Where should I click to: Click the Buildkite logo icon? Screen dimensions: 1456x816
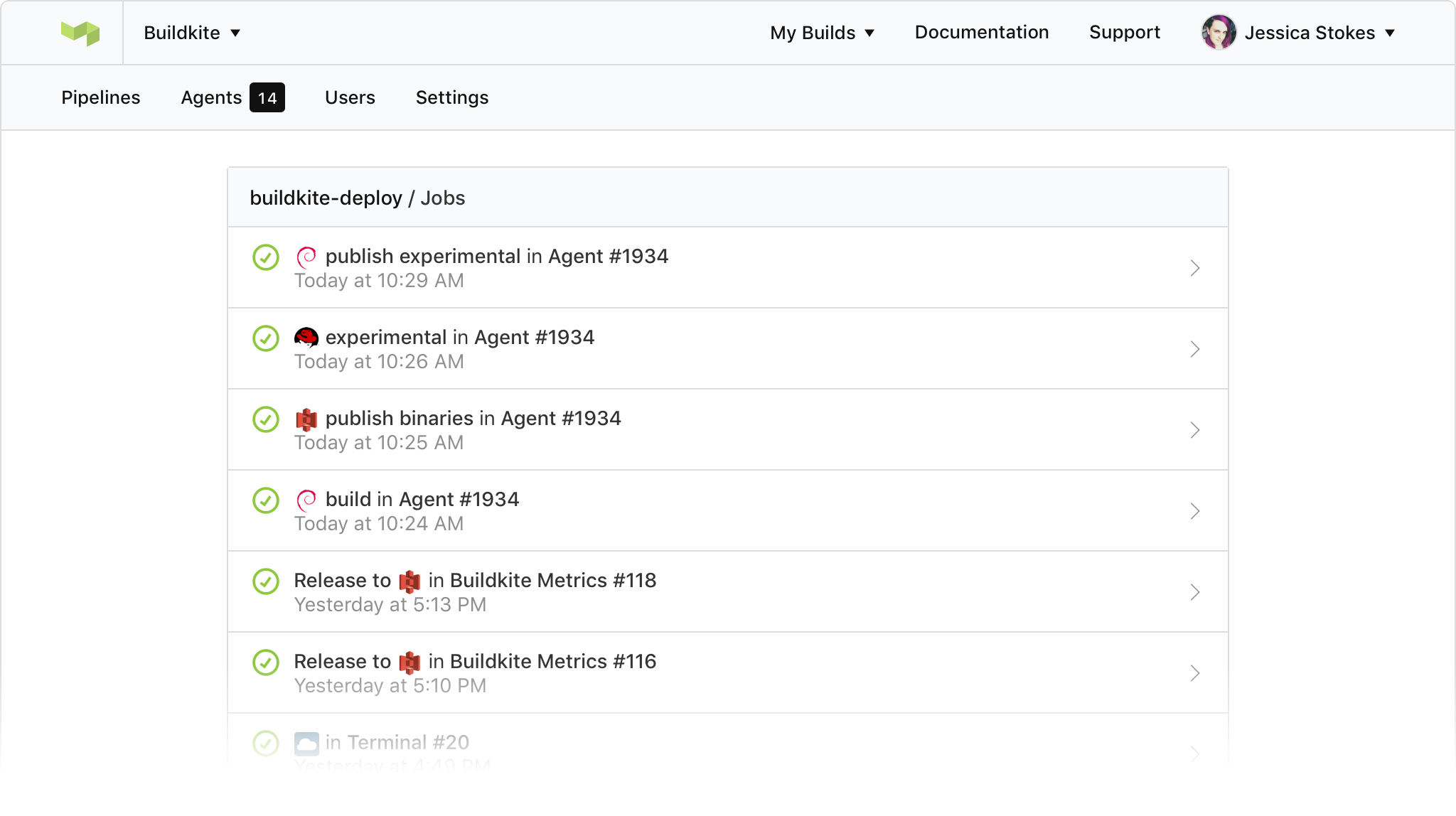(x=80, y=33)
